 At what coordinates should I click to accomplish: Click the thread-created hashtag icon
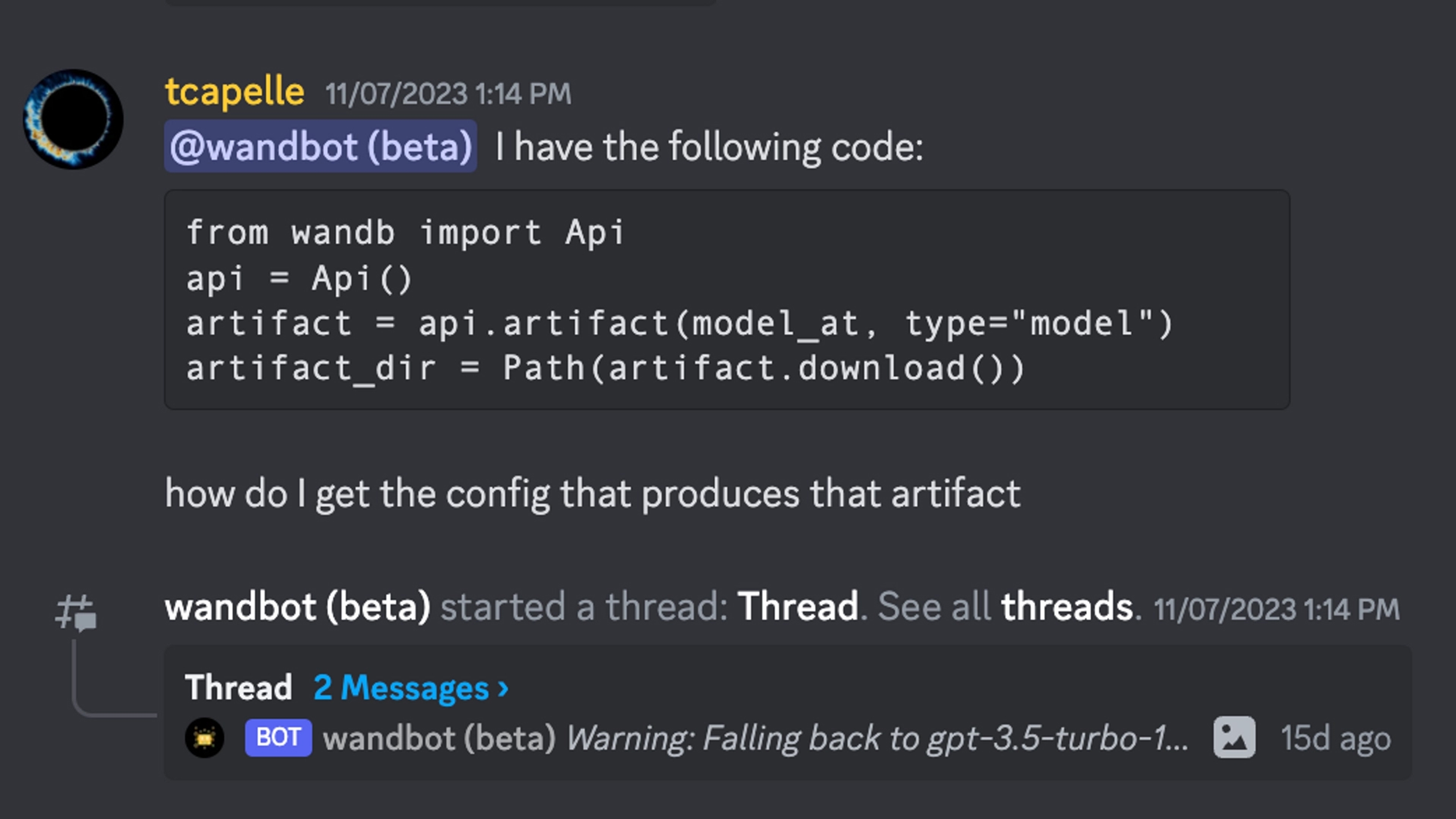tap(76, 612)
